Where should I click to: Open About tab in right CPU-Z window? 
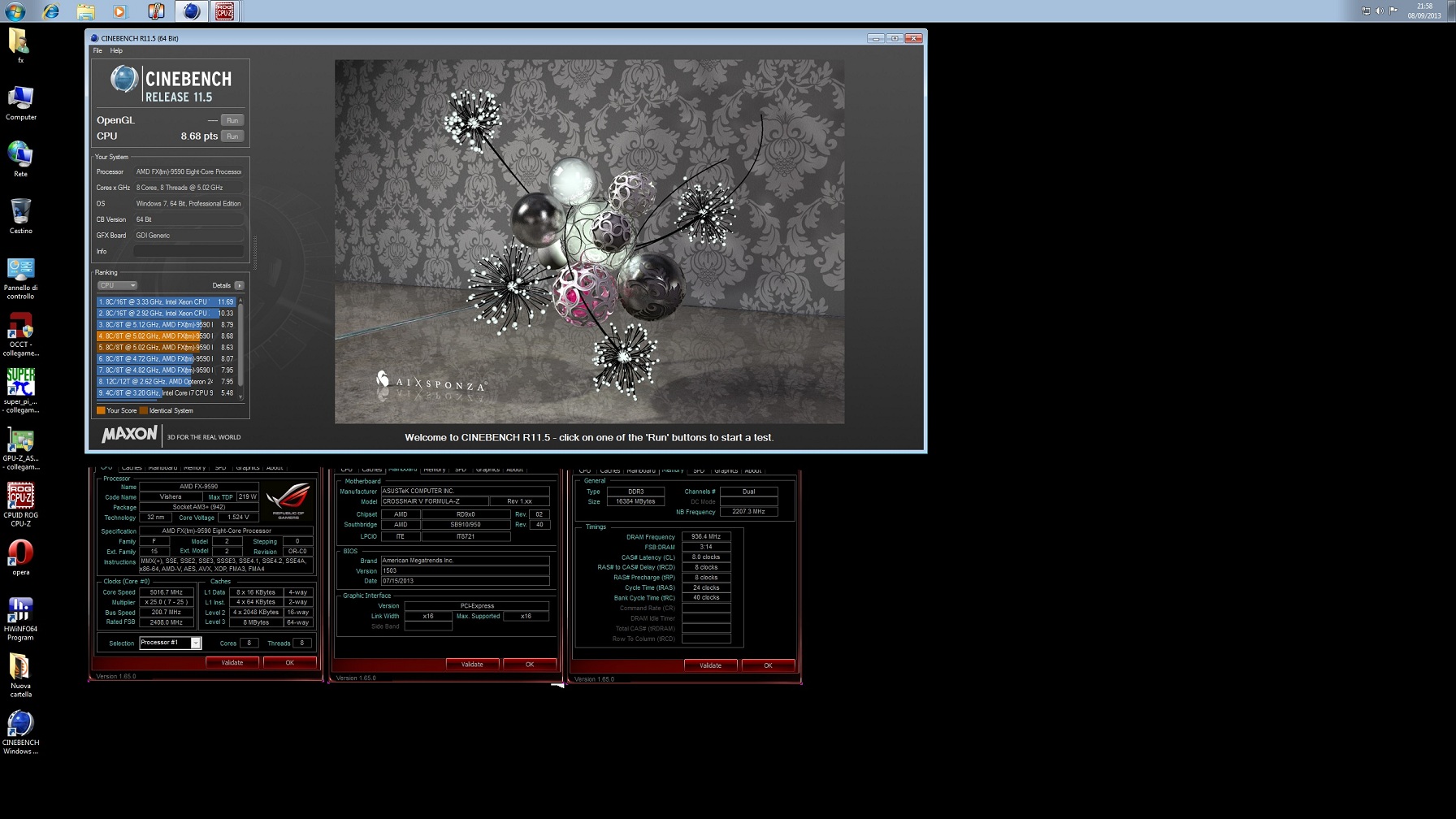click(753, 470)
